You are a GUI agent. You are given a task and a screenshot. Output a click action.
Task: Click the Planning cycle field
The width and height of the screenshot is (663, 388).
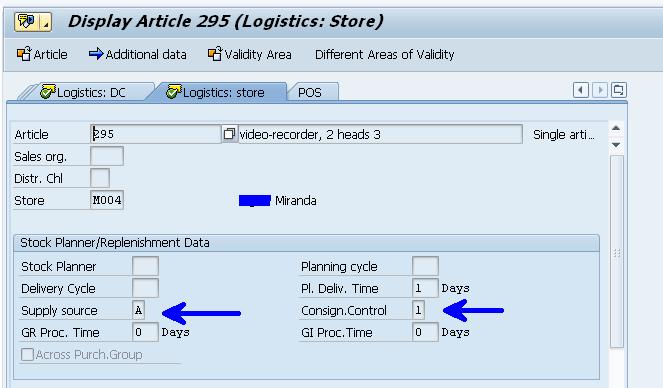[x=425, y=267]
